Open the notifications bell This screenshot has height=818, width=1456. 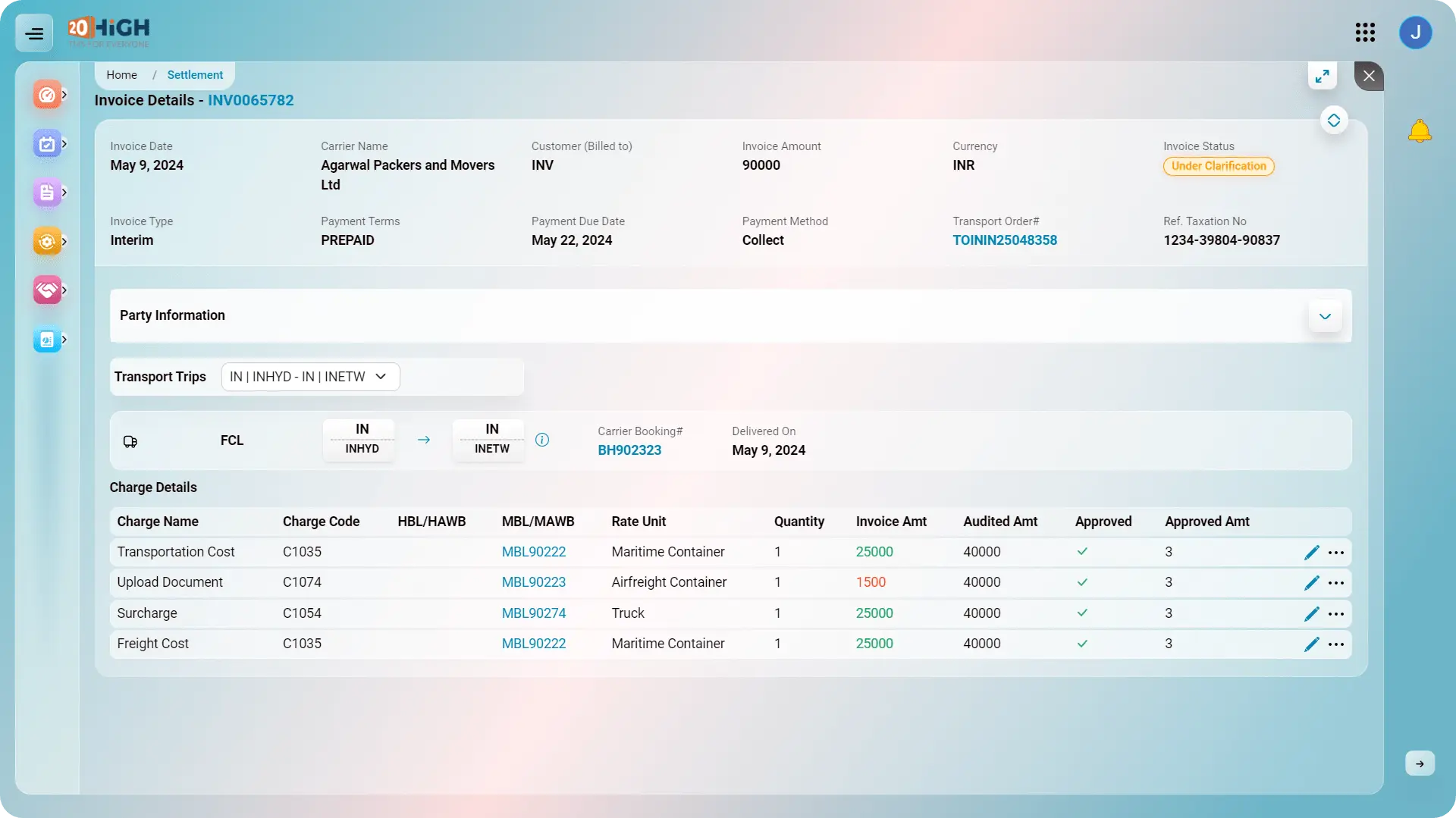1420,131
